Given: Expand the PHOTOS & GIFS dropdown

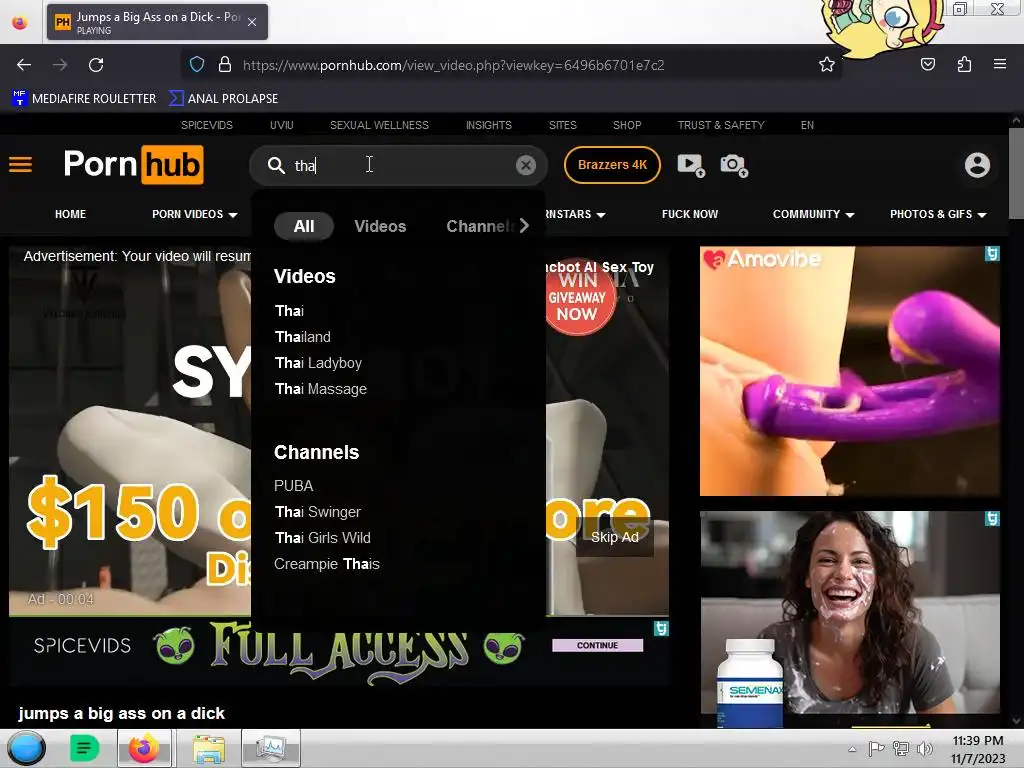Looking at the screenshot, I should coord(938,214).
